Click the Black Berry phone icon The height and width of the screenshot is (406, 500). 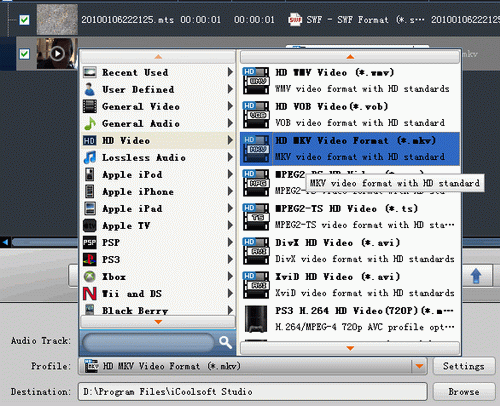click(x=90, y=309)
